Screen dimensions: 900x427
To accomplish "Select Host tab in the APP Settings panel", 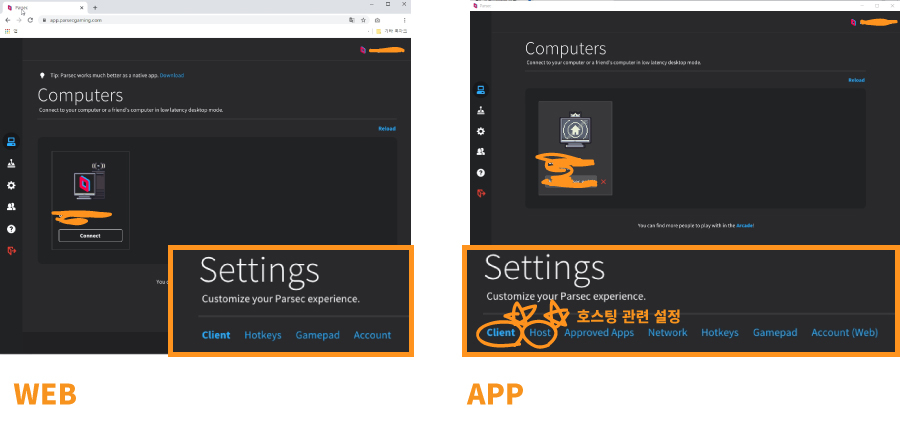I will (x=540, y=332).
